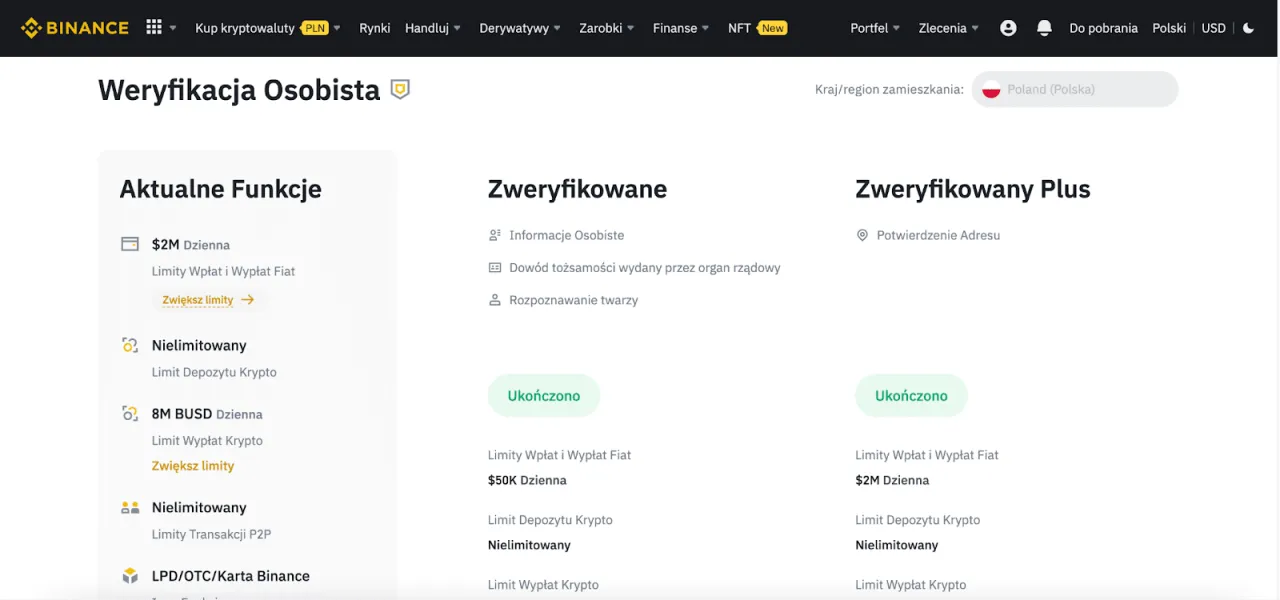Click the location pin icon for Potwierdzenie Adresu

click(x=862, y=235)
